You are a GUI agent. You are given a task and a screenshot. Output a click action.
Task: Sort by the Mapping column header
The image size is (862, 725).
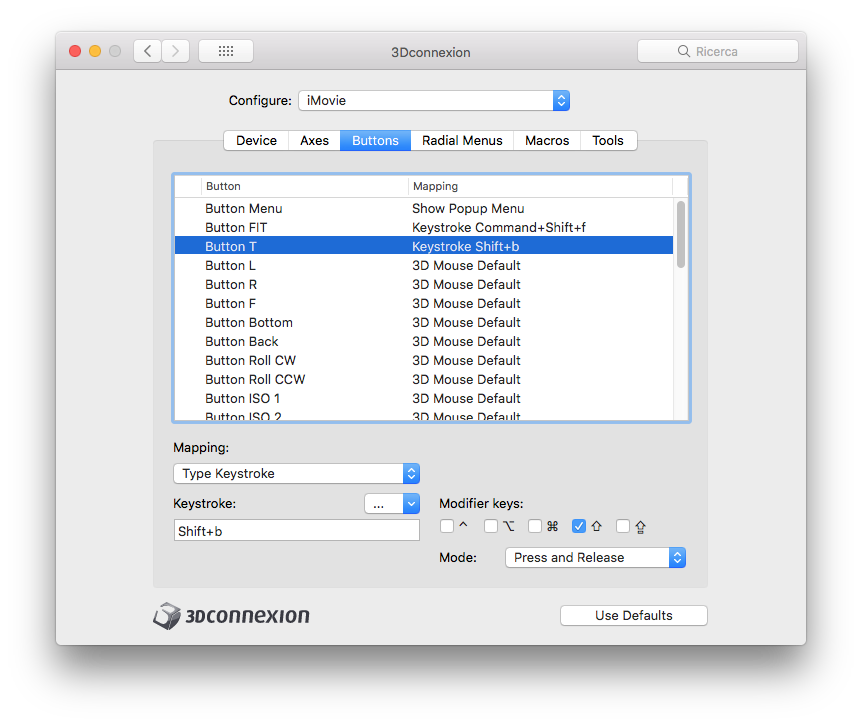pyautogui.click(x=540, y=186)
